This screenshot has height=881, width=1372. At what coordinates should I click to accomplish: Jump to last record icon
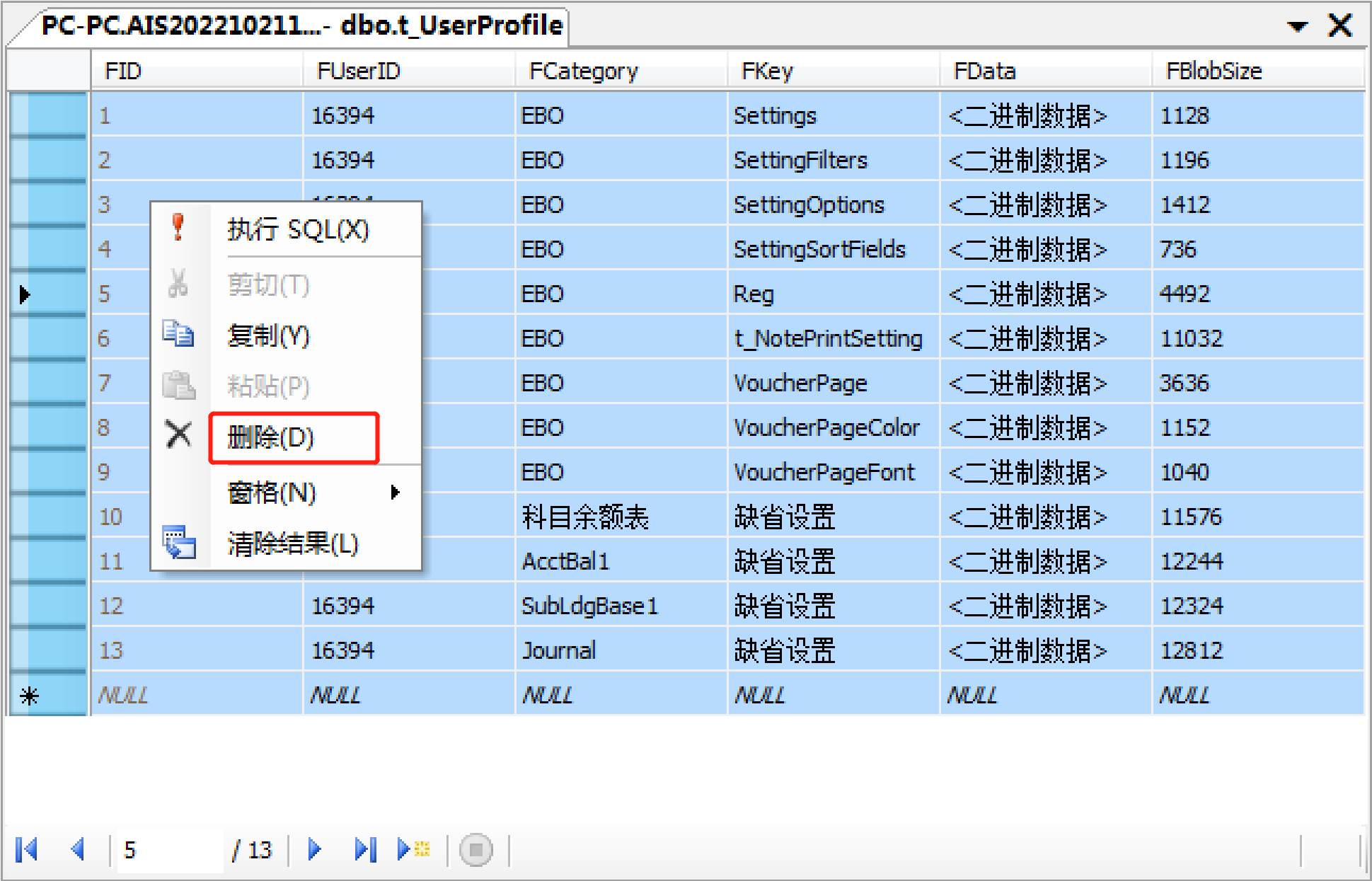365,849
